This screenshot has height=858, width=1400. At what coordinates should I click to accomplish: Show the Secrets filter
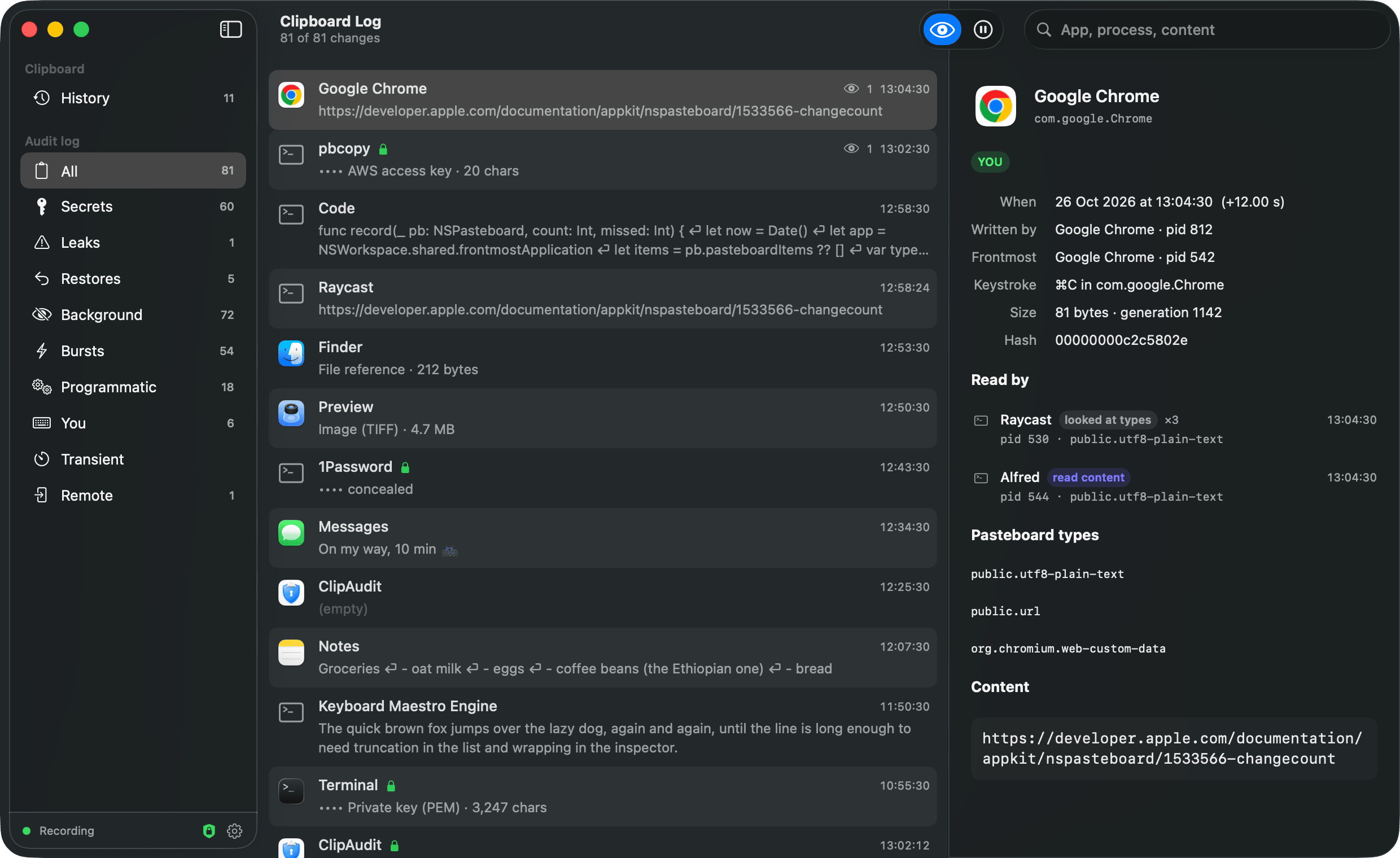[x=133, y=206]
